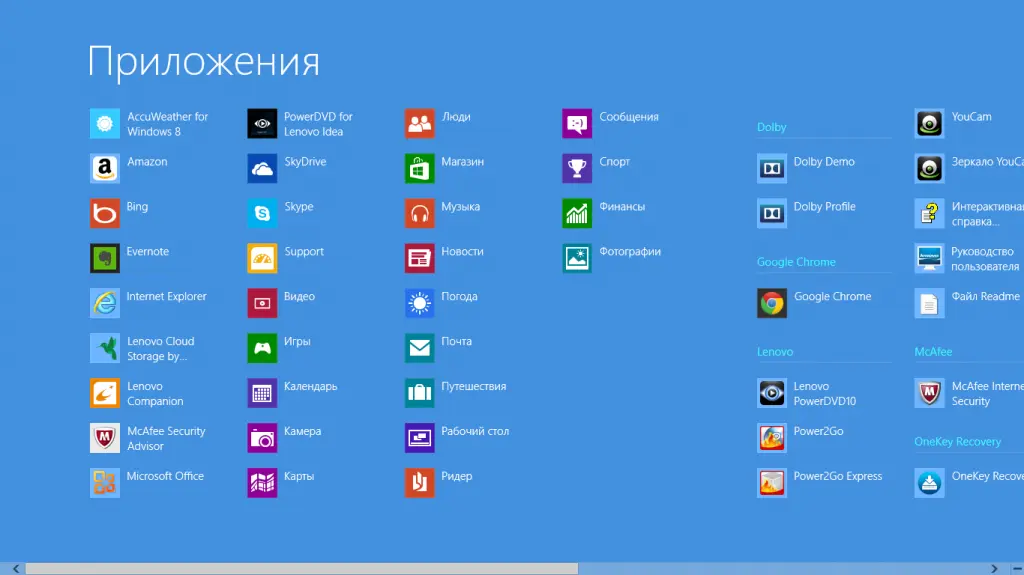1024x575 pixels.
Task: Open the Bing app icon
Action: (104, 214)
